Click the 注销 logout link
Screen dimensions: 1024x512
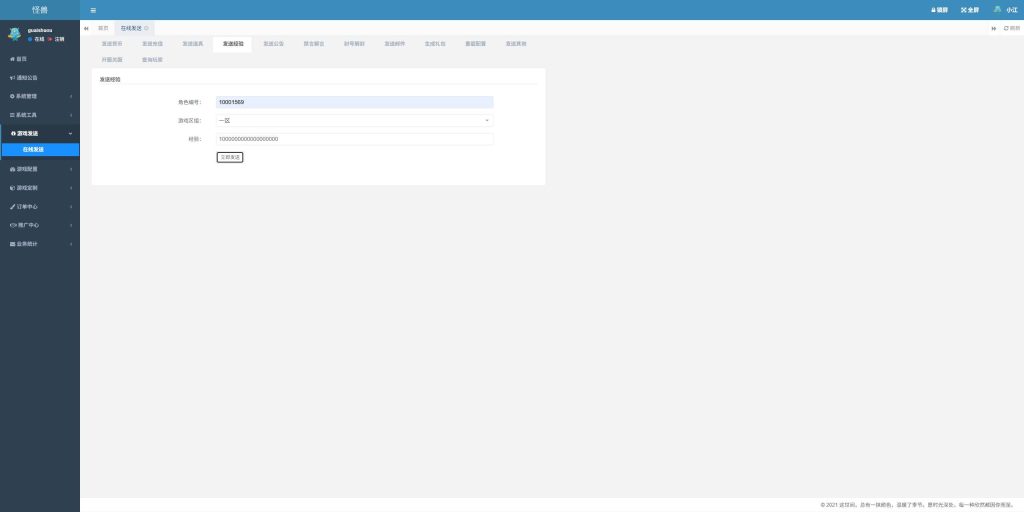(58, 39)
